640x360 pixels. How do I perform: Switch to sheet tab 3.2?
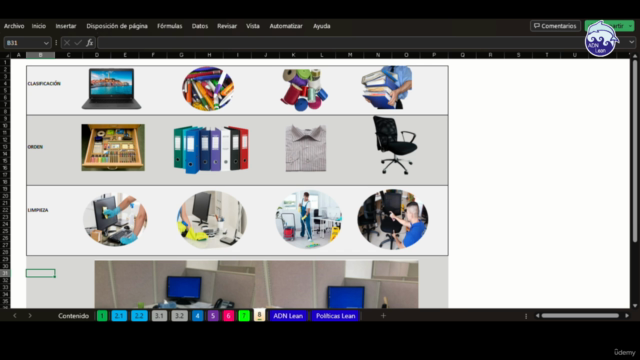tap(179, 316)
